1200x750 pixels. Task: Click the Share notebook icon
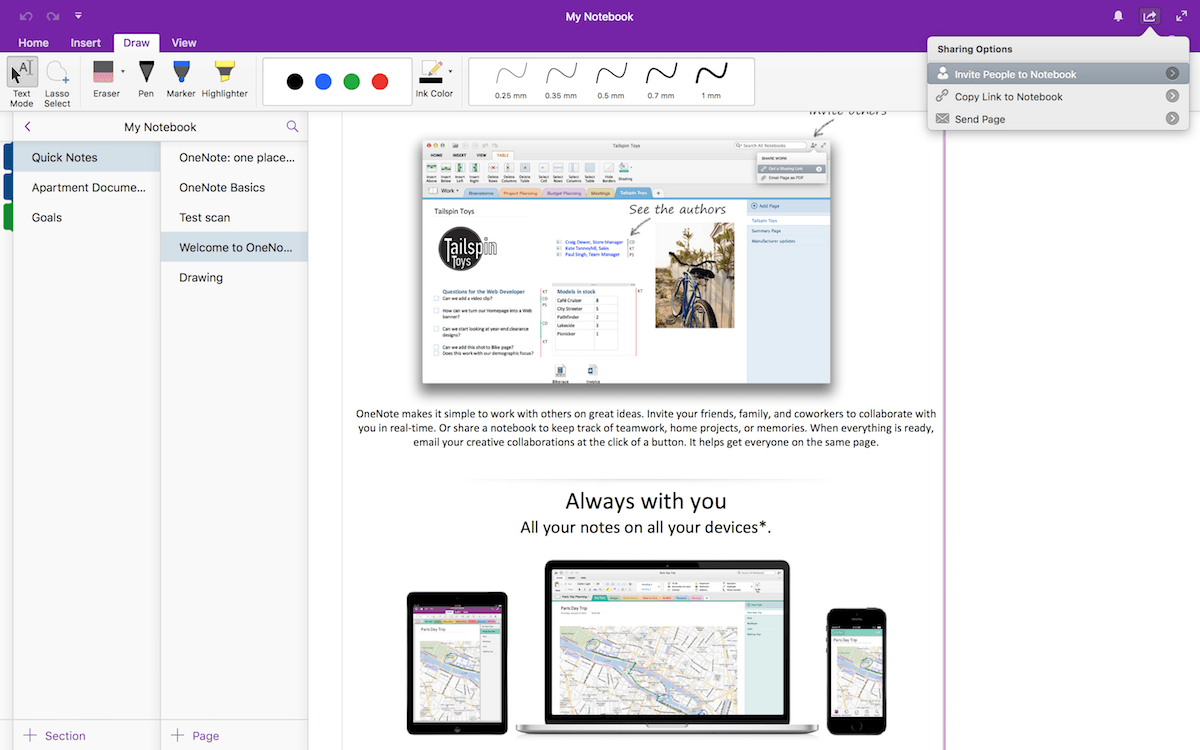tap(1150, 16)
